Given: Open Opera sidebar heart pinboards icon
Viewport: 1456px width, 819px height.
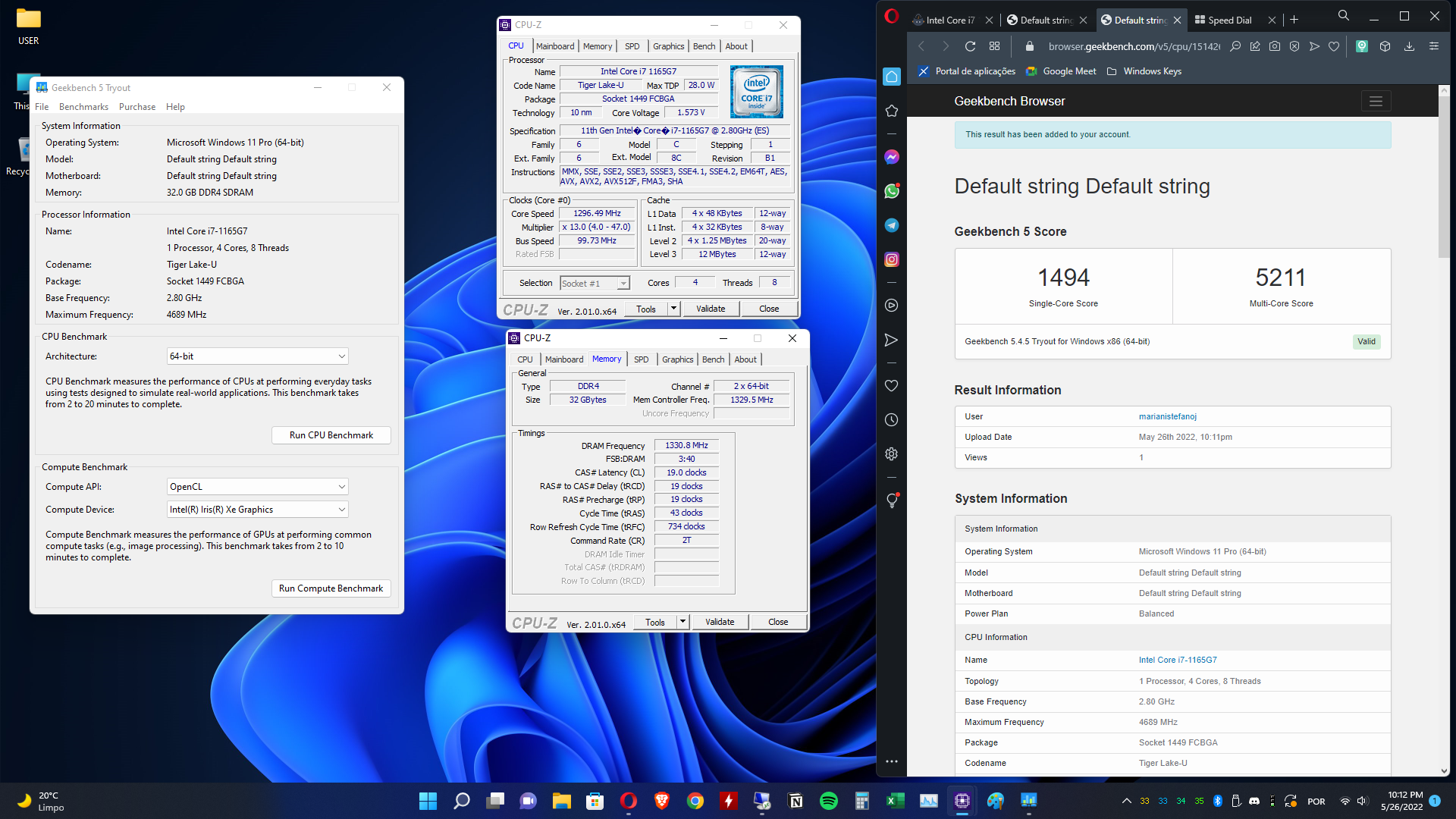Looking at the screenshot, I should coord(892,385).
